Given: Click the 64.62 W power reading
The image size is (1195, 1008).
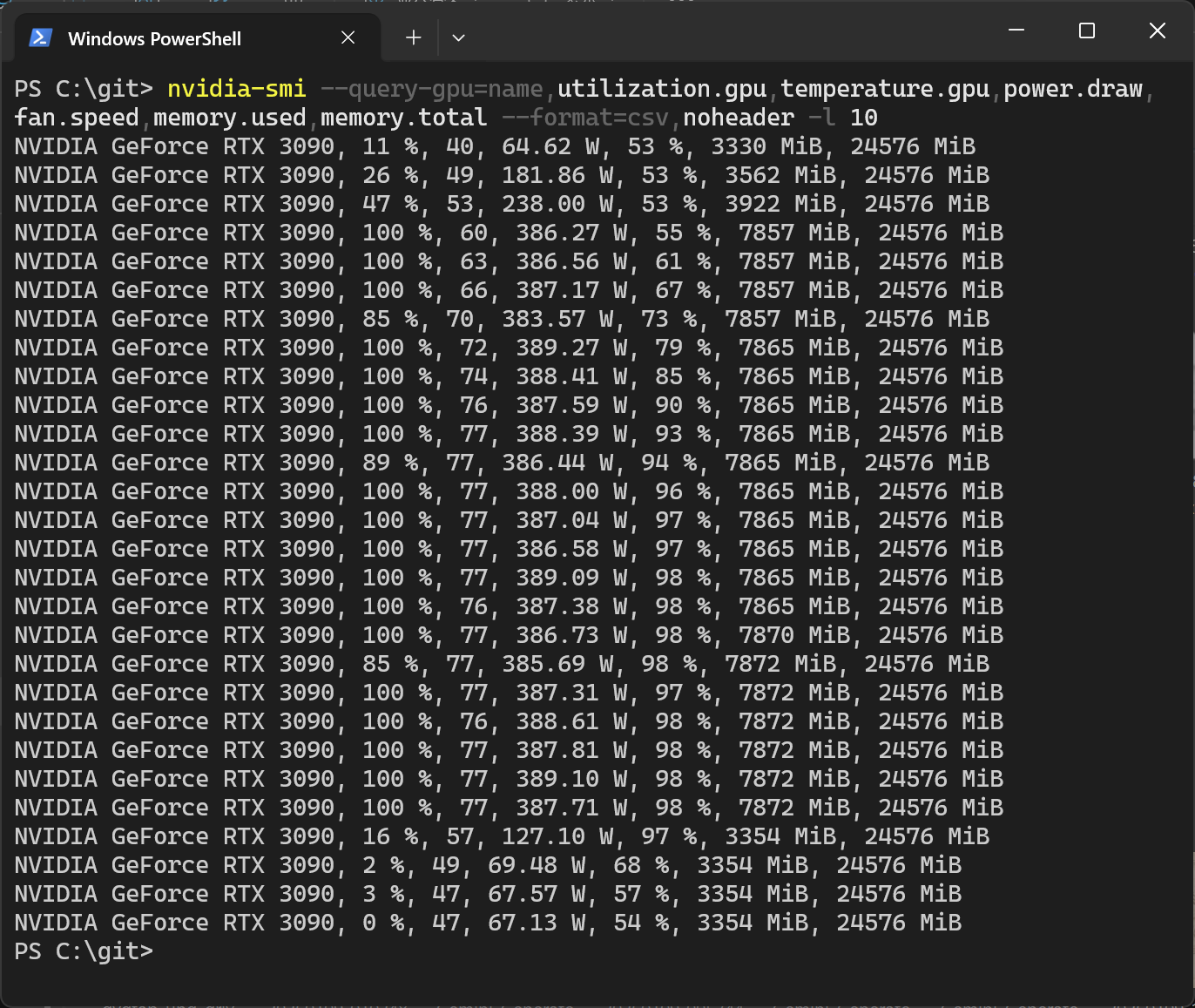Looking at the screenshot, I should pyautogui.click(x=550, y=146).
